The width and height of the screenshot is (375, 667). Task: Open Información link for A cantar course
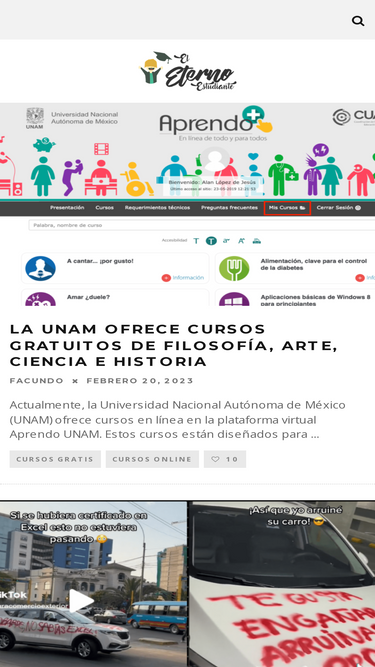pyautogui.click(x=183, y=278)
